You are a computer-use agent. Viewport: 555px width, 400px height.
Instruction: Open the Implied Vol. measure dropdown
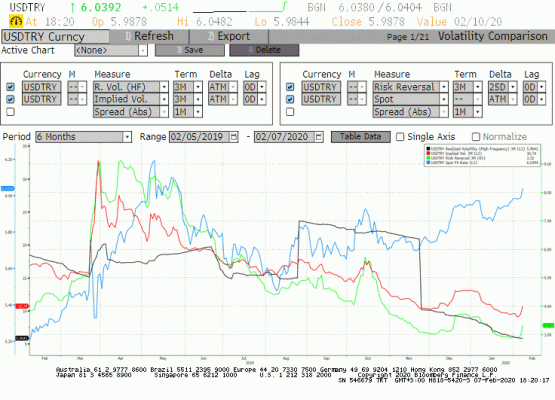tap(164, 99)
